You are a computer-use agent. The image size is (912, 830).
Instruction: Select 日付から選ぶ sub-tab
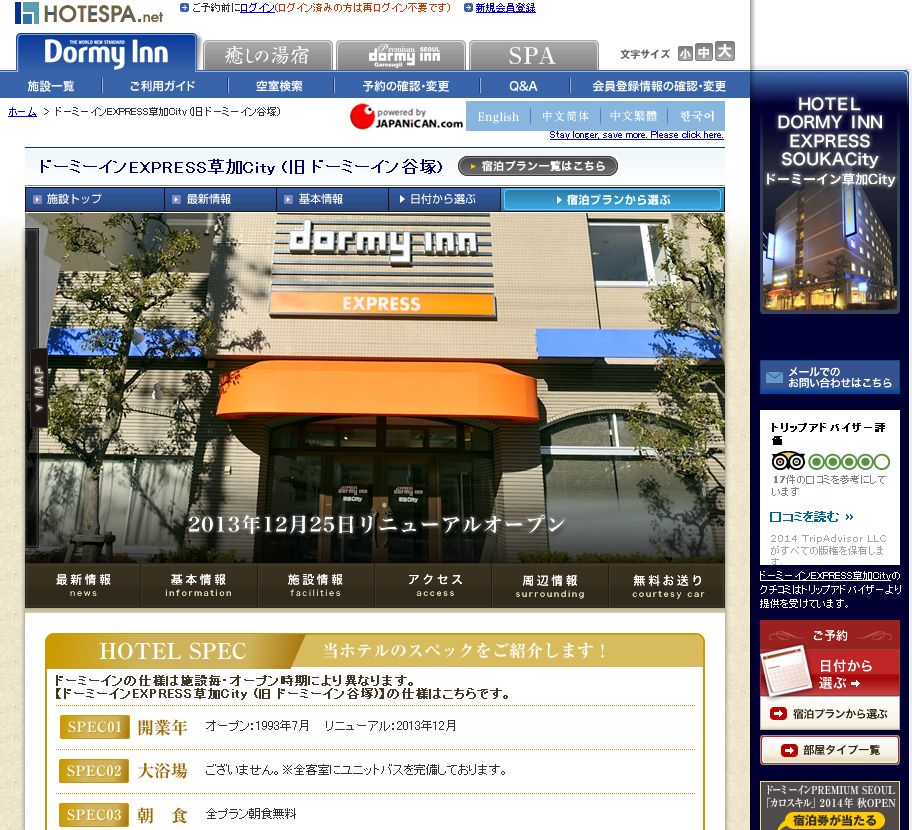click(444, 199)
